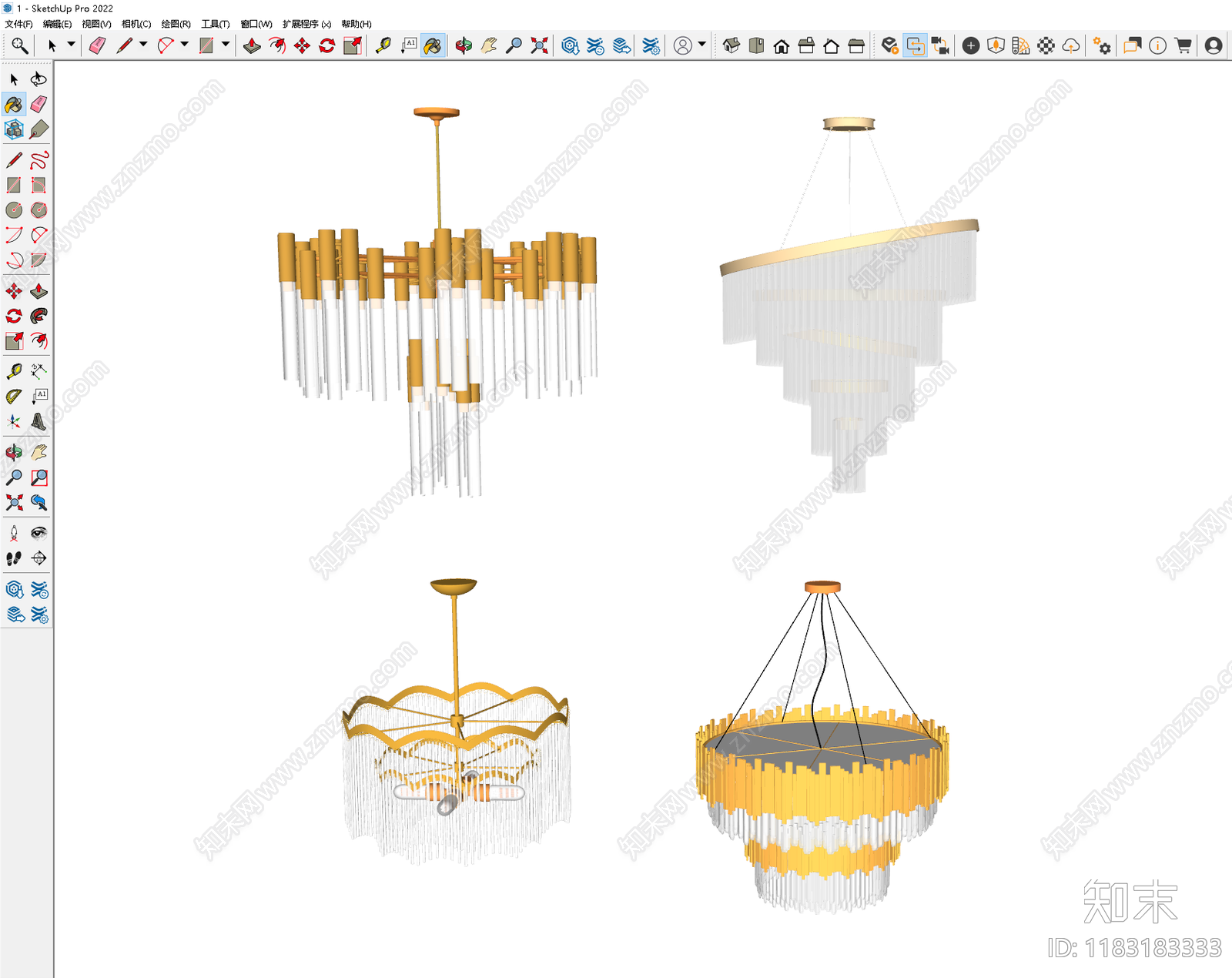Click the checkered sphere icon in top toolbar
Screen dimensions: 1232x978
coord(1046,46)
